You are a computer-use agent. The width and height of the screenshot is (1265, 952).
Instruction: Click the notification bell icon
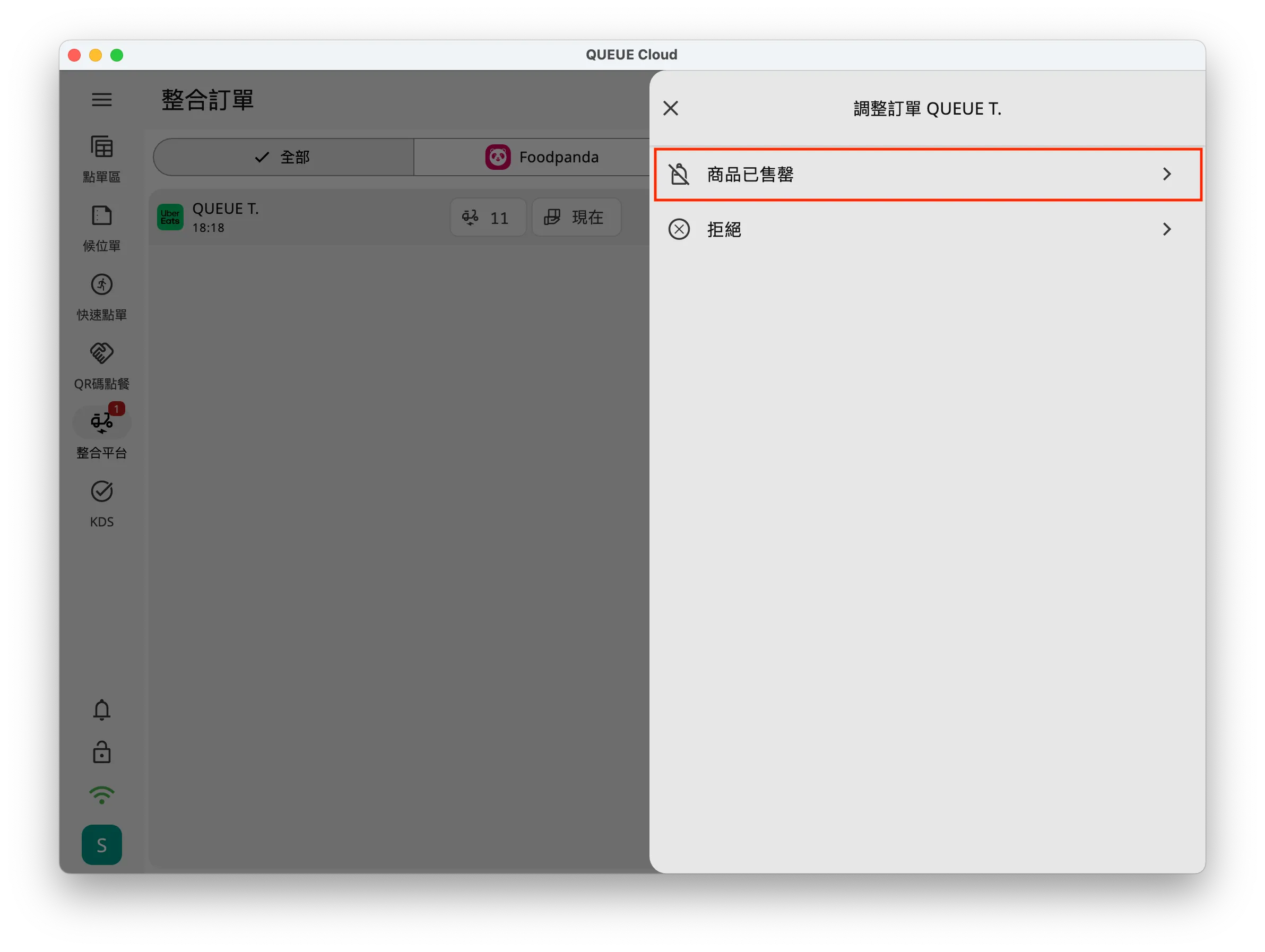[x=102, y=709]
